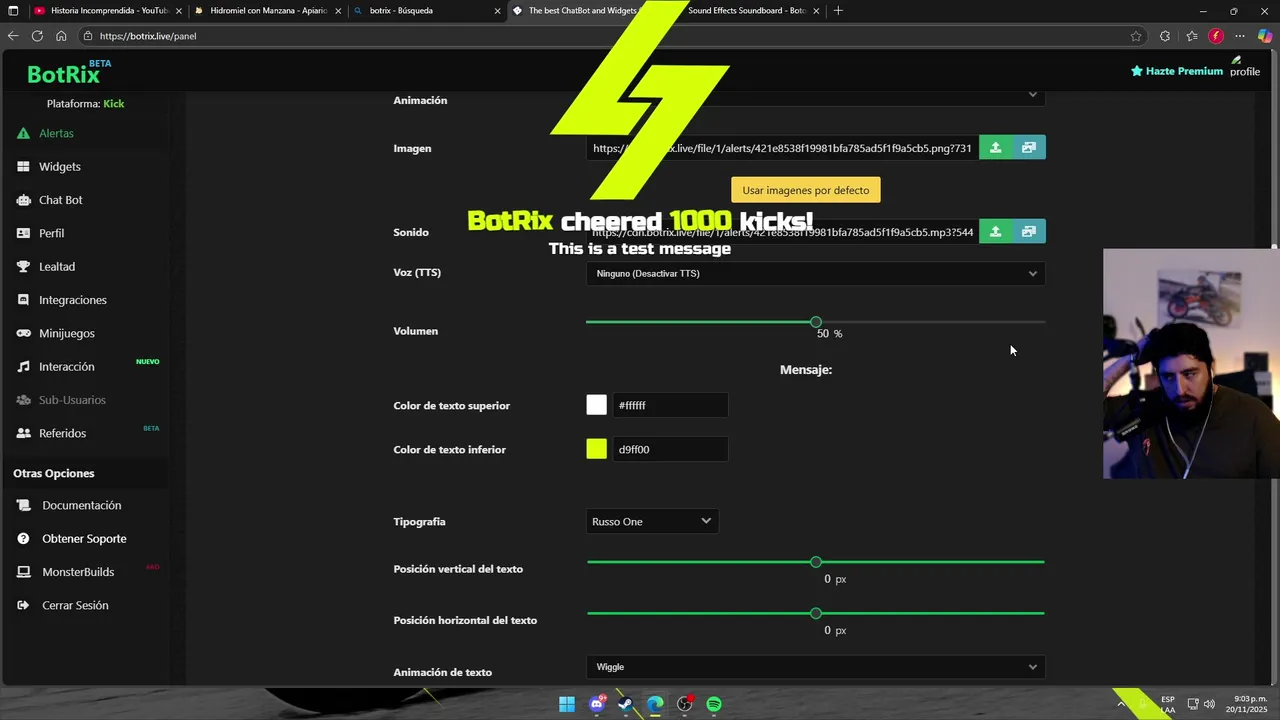Reload the page with refresh icon
The height and width of the screenshot is (720, 1280).
pos(37,36)
